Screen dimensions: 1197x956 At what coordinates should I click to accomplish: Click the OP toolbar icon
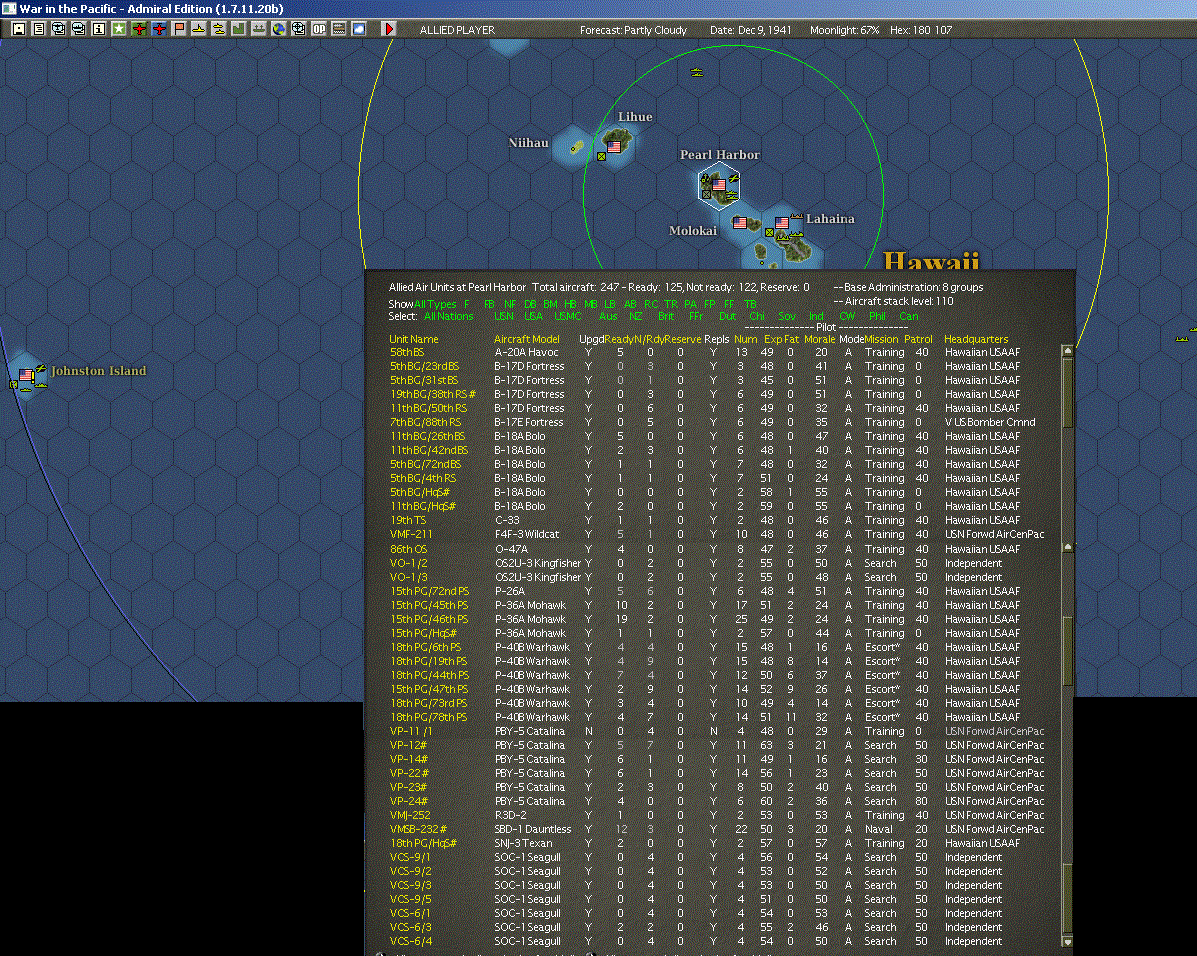318,29
